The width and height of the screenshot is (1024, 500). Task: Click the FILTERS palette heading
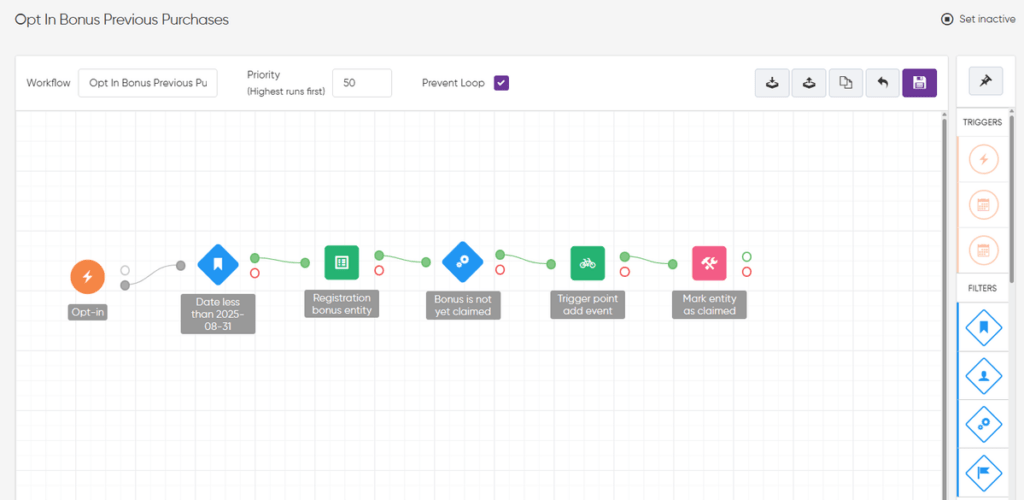983,288
